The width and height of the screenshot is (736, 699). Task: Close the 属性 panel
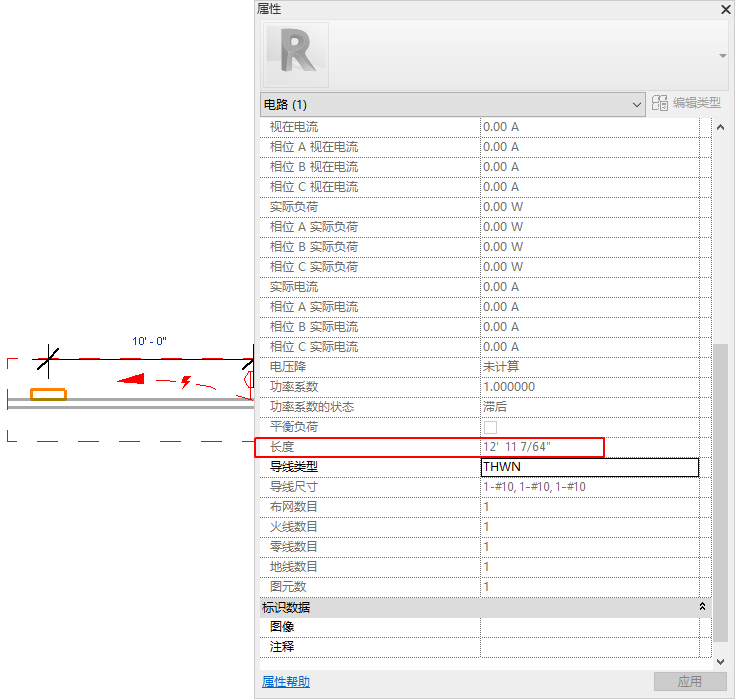pos(725,9)
